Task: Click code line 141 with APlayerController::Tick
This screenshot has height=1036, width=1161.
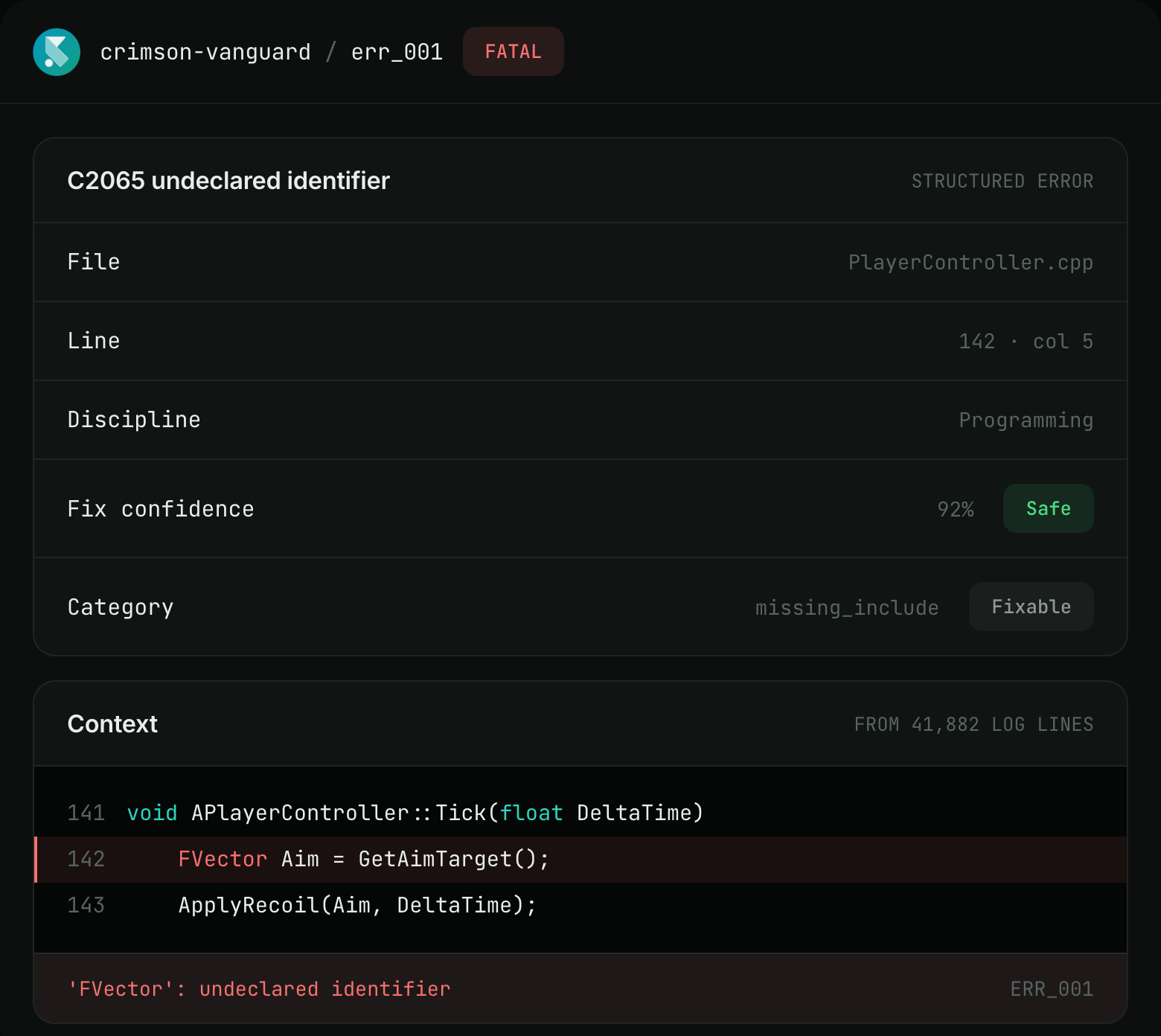Action: (x=580, y=813)
